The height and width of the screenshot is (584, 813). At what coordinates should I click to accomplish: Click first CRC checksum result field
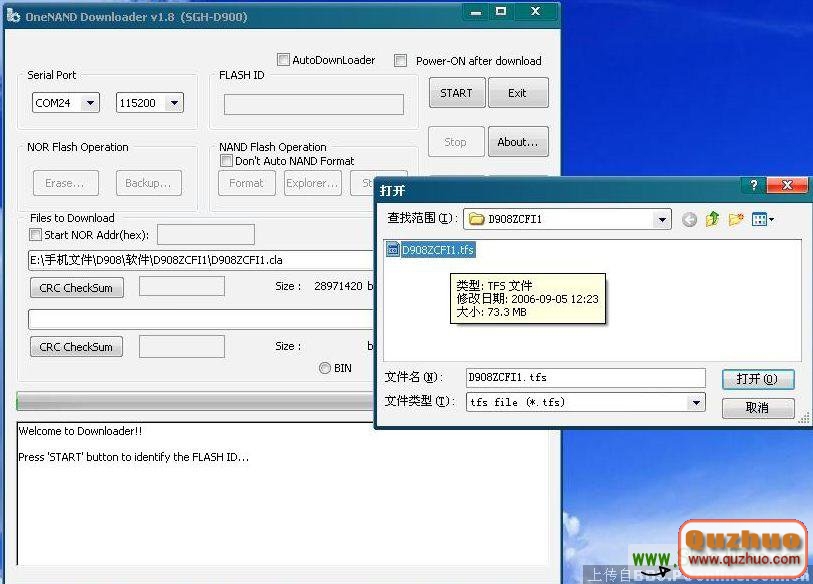click(x=181, y=286)
